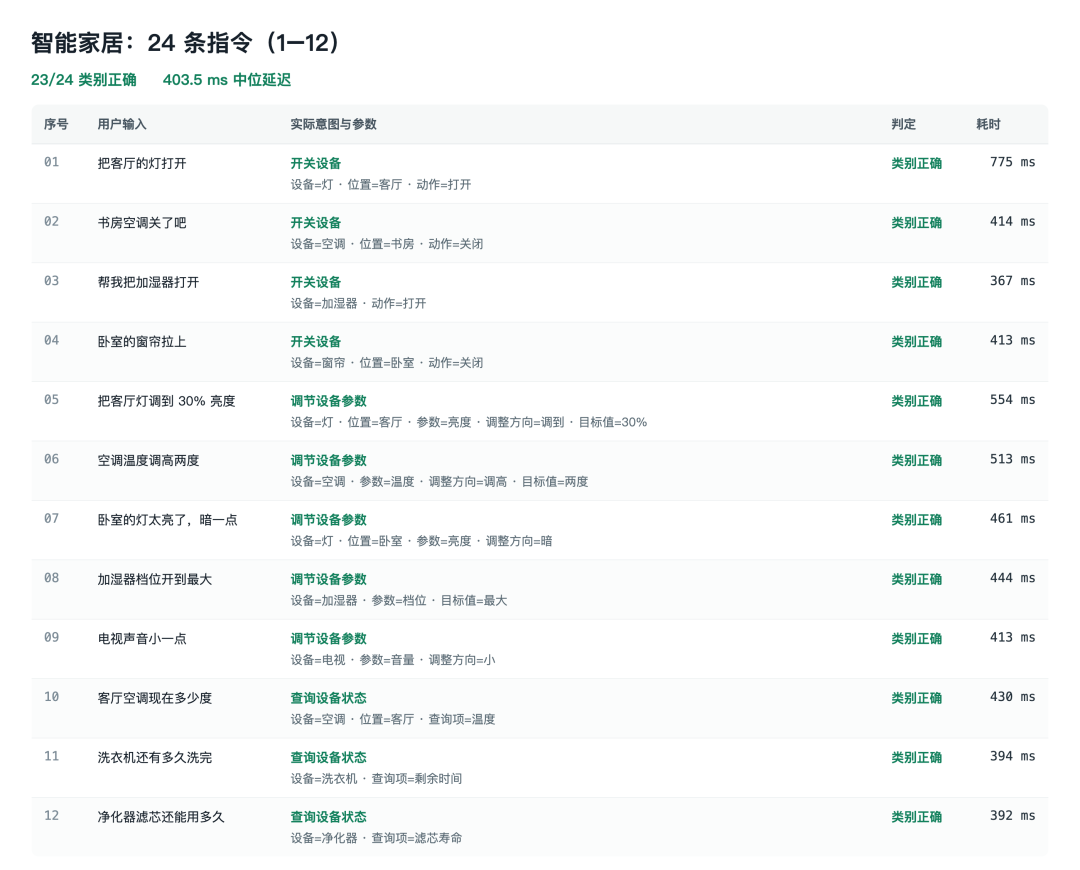Click the 开关设备 intent in row 01
The image size is (1080, 870).
pyautogui.click(x=315, y=163)
